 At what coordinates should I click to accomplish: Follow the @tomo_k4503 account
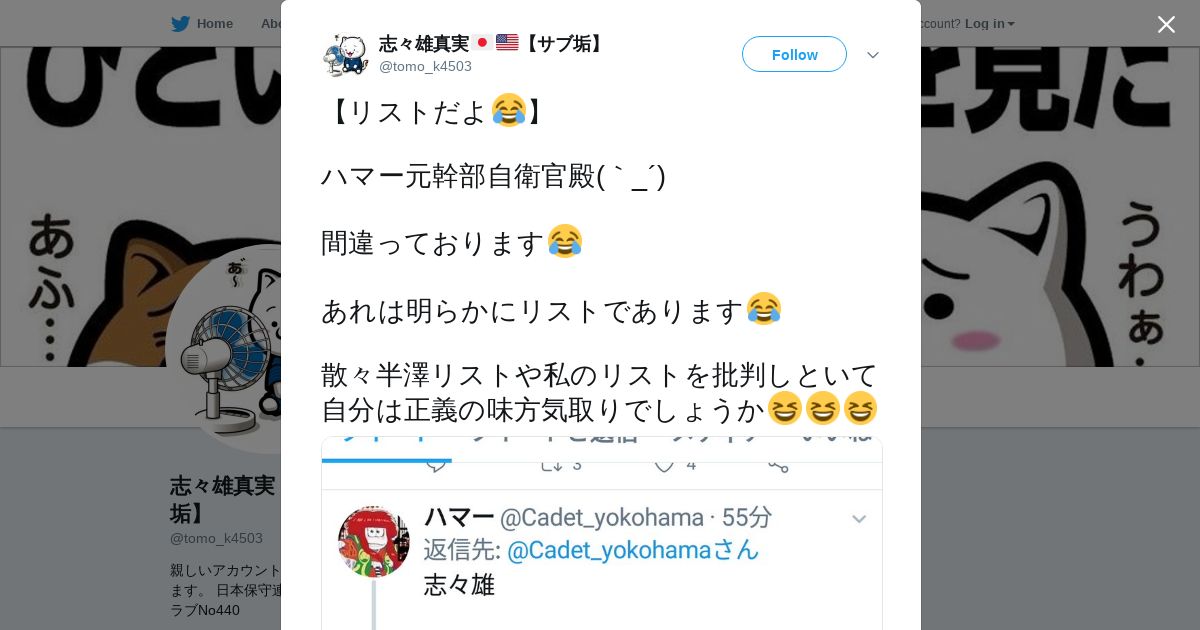[x=794, y=54]
